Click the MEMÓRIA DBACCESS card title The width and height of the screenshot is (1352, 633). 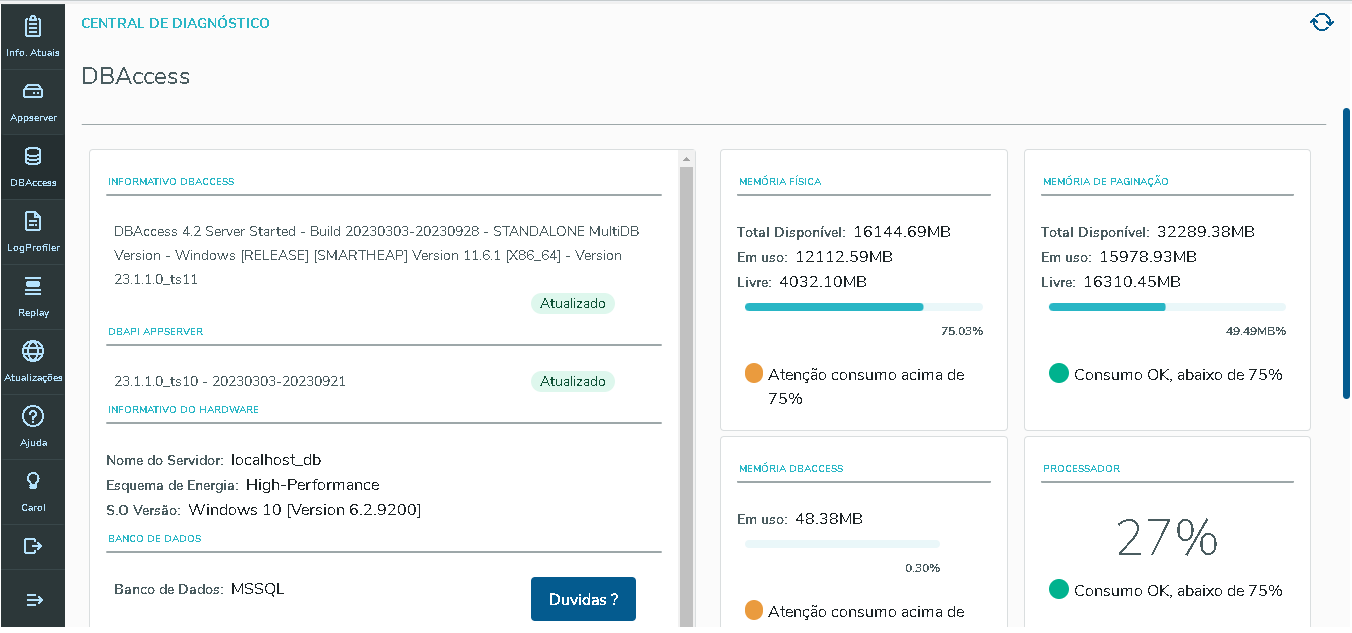click(x=791, y=468)
